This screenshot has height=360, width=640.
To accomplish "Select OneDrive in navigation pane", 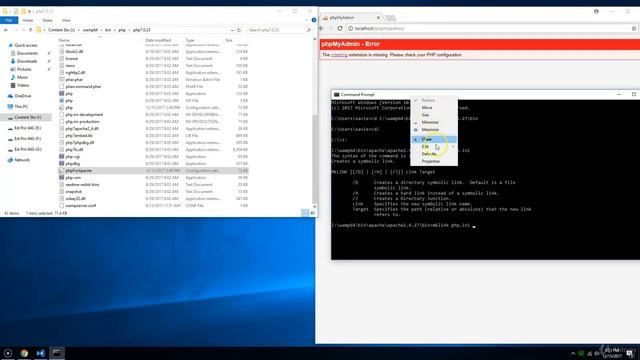I will click(x=23, y=96).
